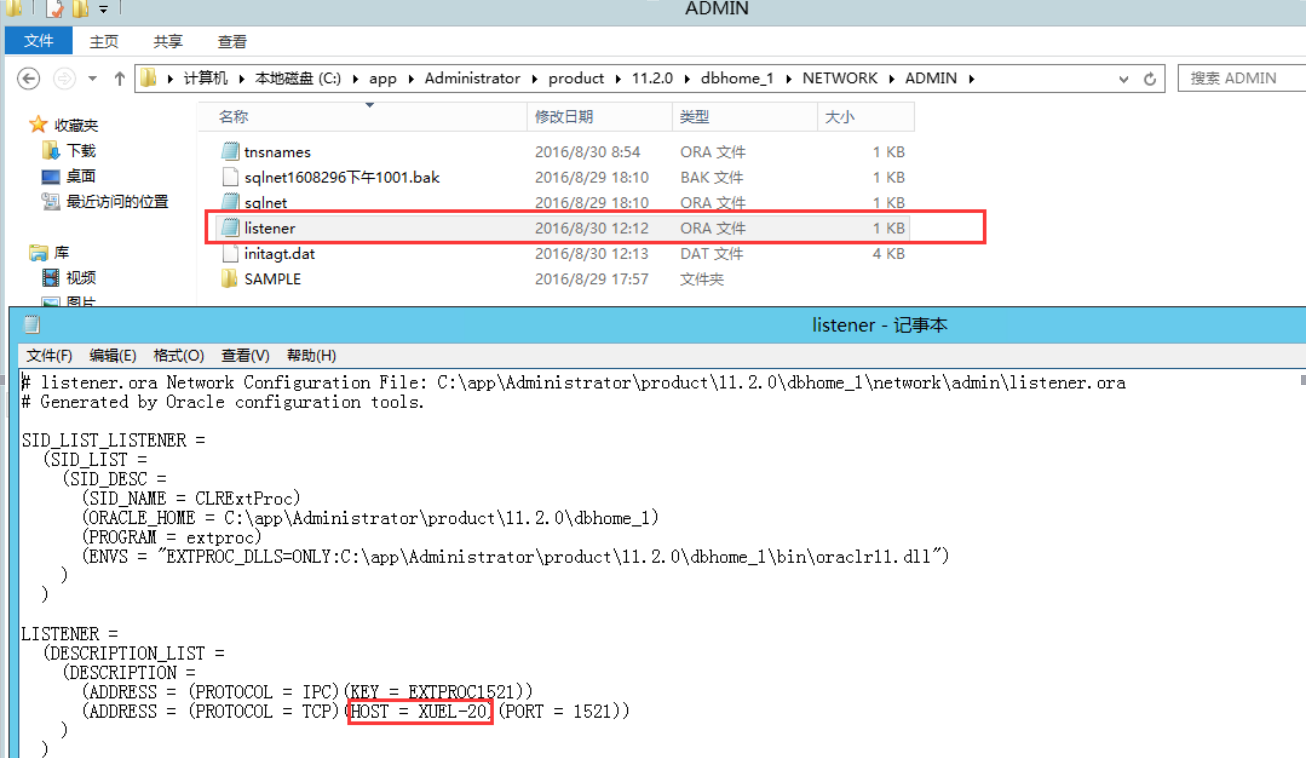Select dbhome_1 in the address breadcrumb
The height and width of the screenshot is (758, 1306).
pyautogui.click(x=737, y=78)
